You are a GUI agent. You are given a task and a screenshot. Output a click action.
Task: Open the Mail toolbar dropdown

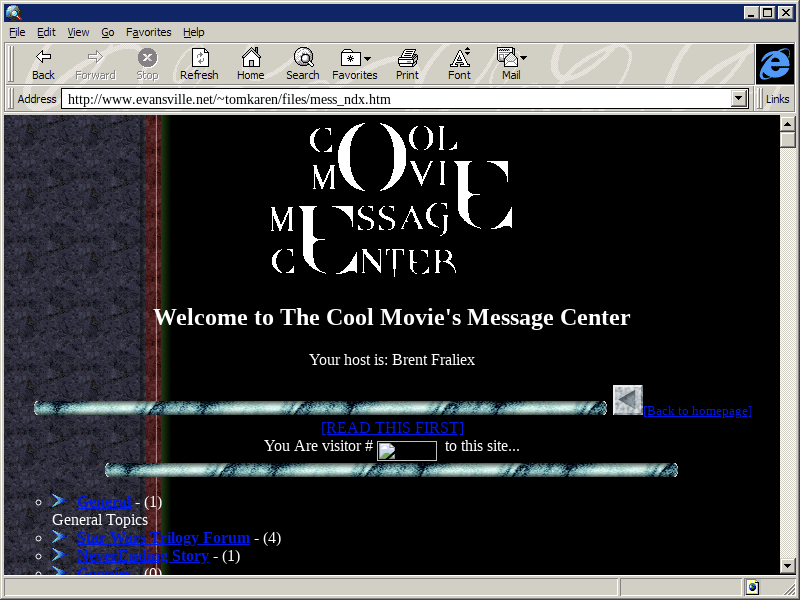[x=511, y=58]
